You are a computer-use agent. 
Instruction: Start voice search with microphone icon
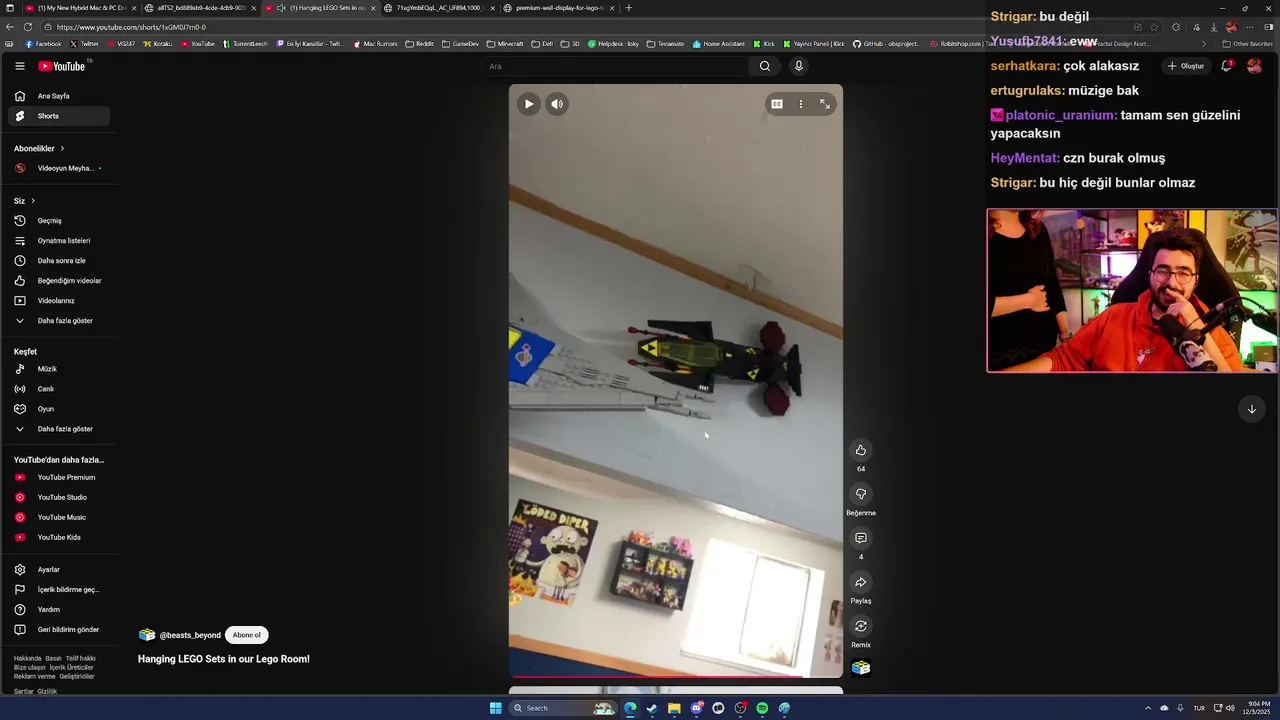tap(798, 66)
